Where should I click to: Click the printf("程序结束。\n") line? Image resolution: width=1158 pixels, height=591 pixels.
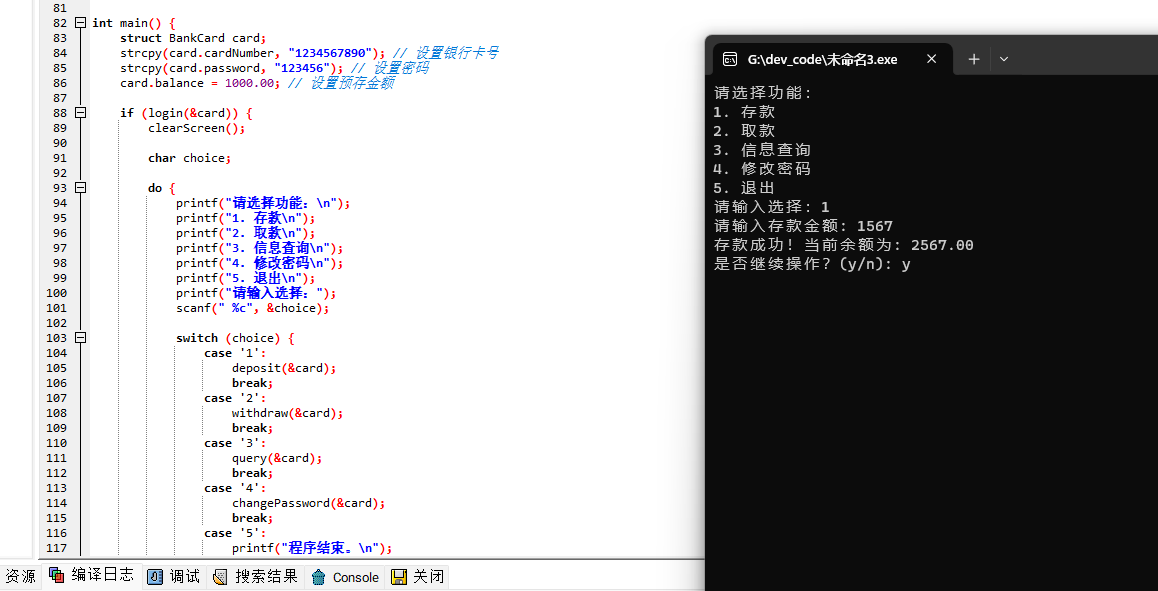tap(312, 548)
